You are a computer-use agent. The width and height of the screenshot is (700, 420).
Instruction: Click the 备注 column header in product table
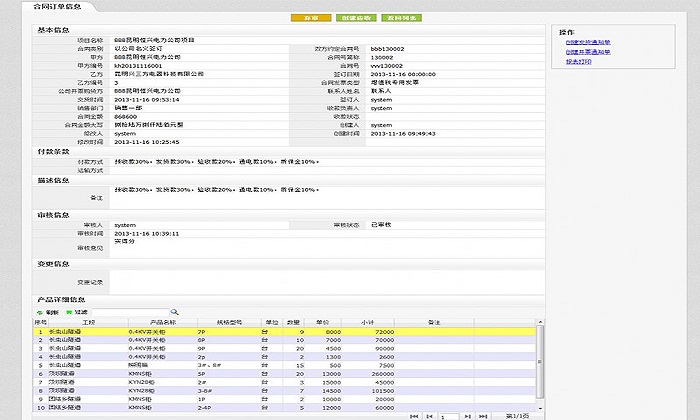pyautogui.click(x=434, y=322)
